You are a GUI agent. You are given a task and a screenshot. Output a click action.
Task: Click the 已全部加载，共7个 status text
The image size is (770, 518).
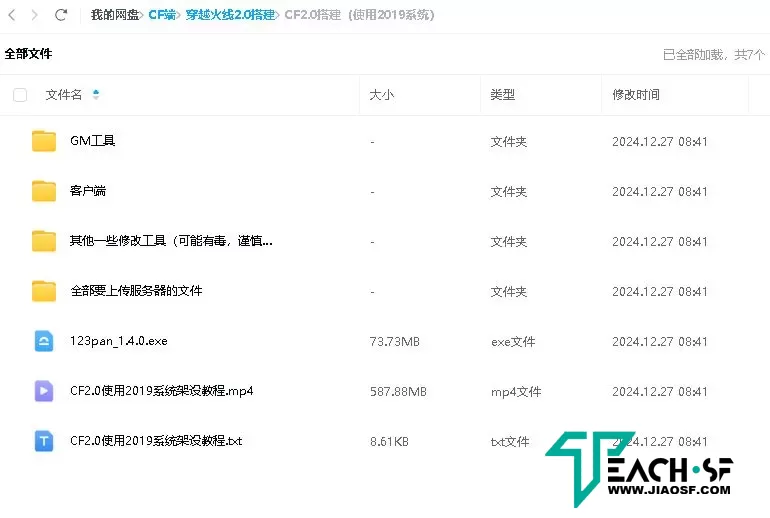click(714, 55)
